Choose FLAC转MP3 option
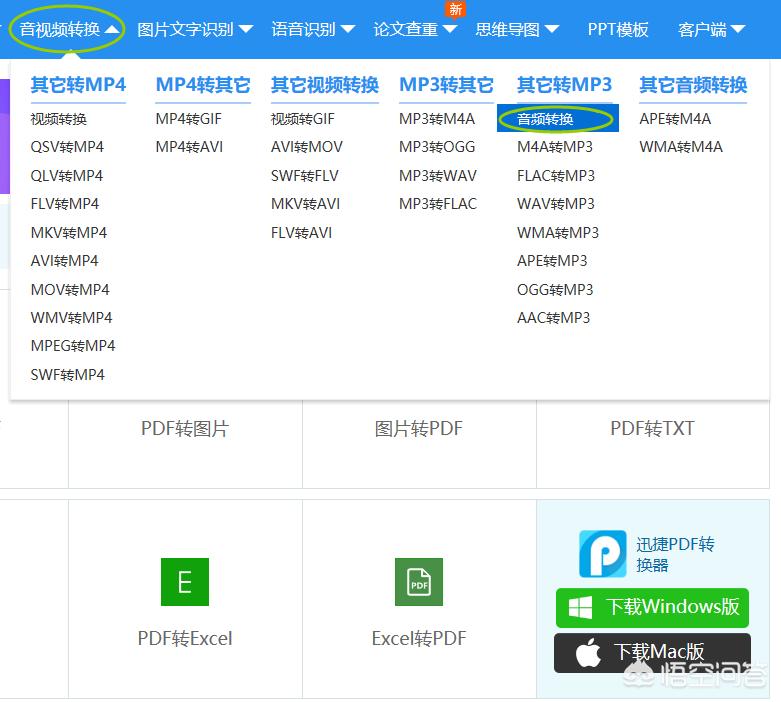 click(x=556, y=176)
